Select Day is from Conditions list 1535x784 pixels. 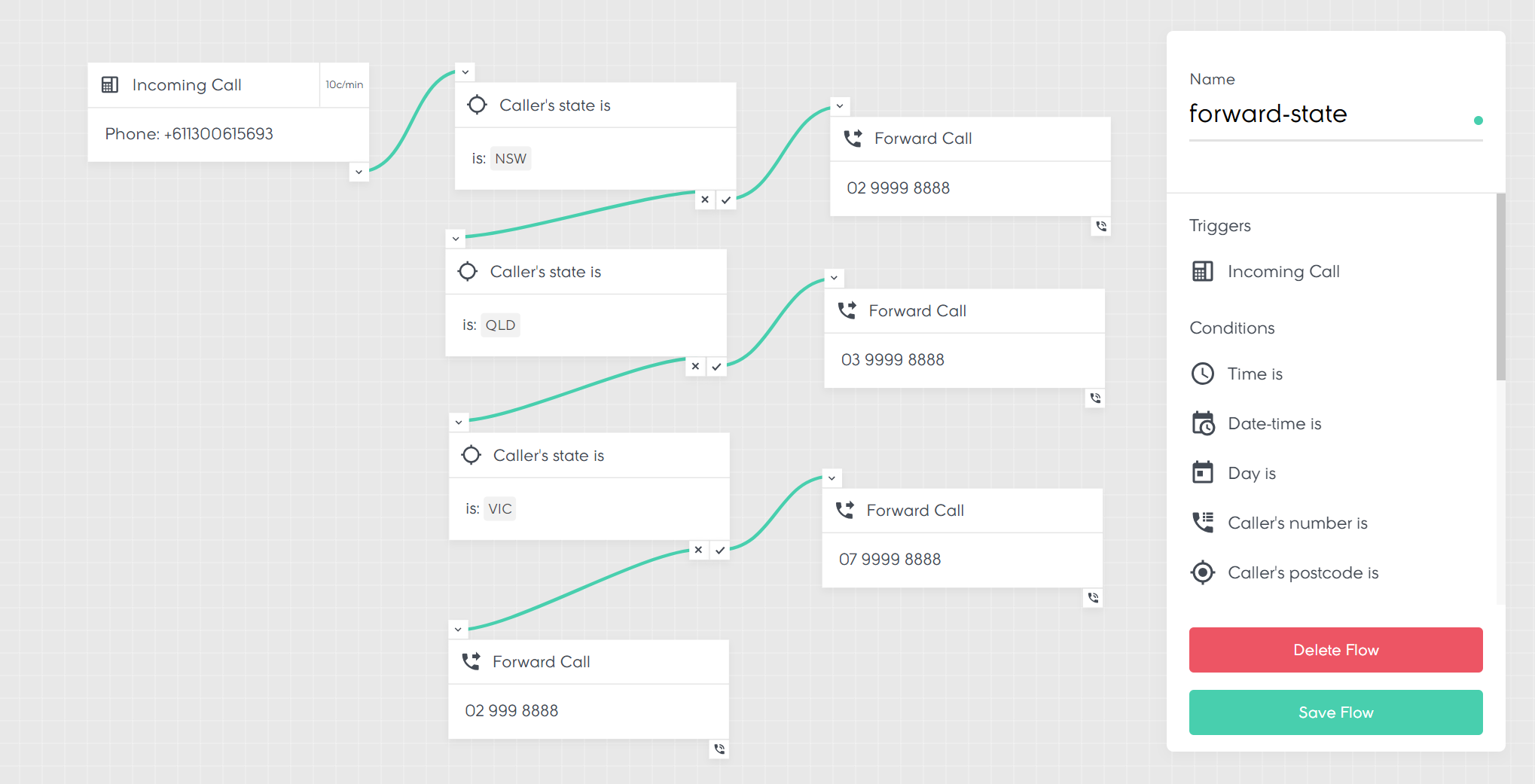click(x=1251, y=473)
